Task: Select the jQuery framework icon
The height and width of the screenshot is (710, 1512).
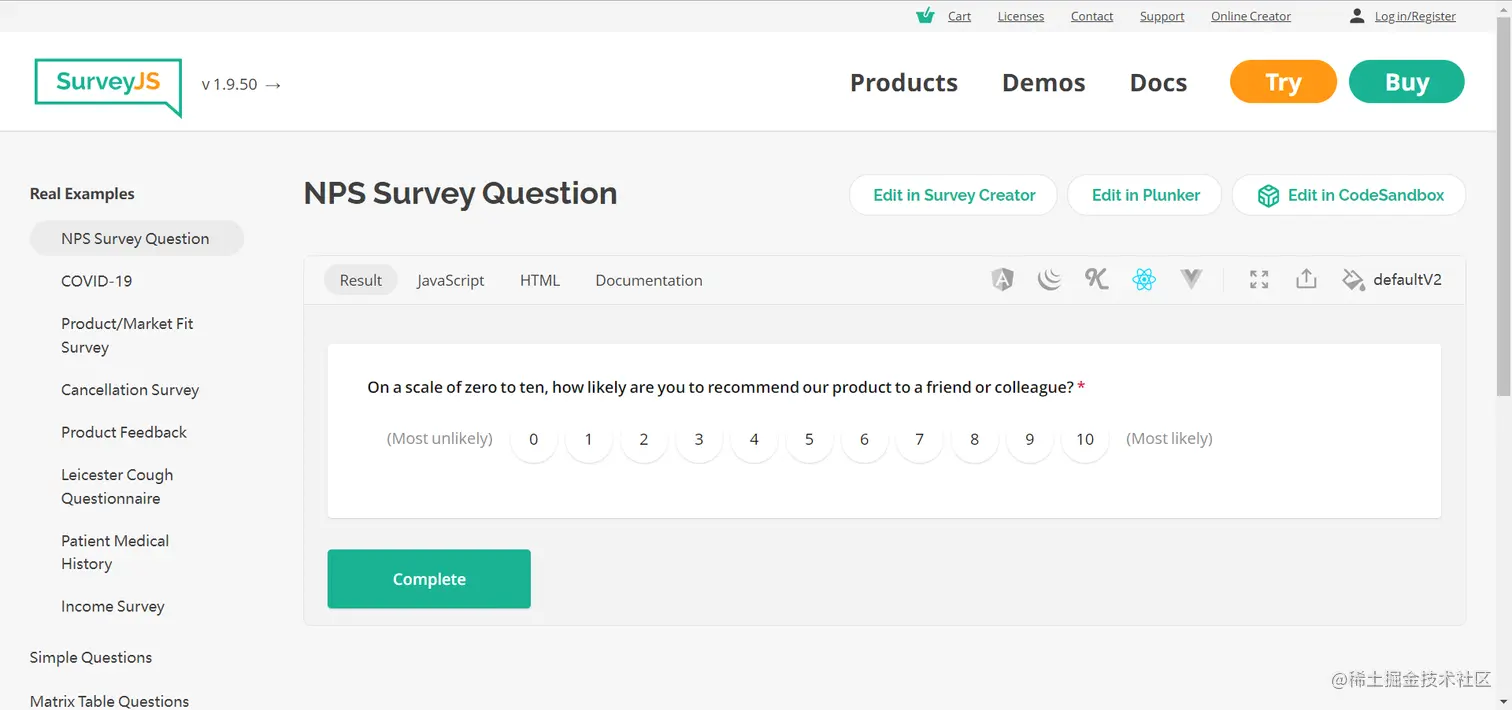Action: [1049, 280]
